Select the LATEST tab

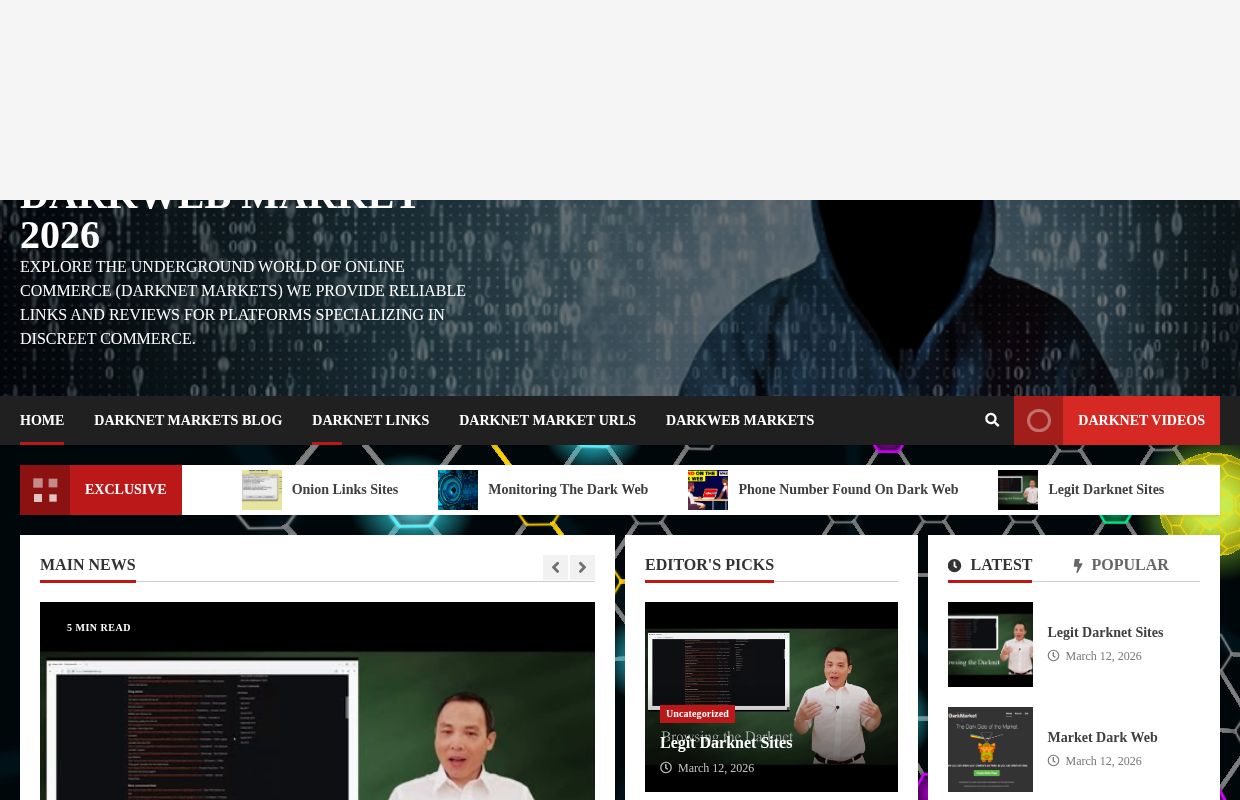[x=1001, y=565]
